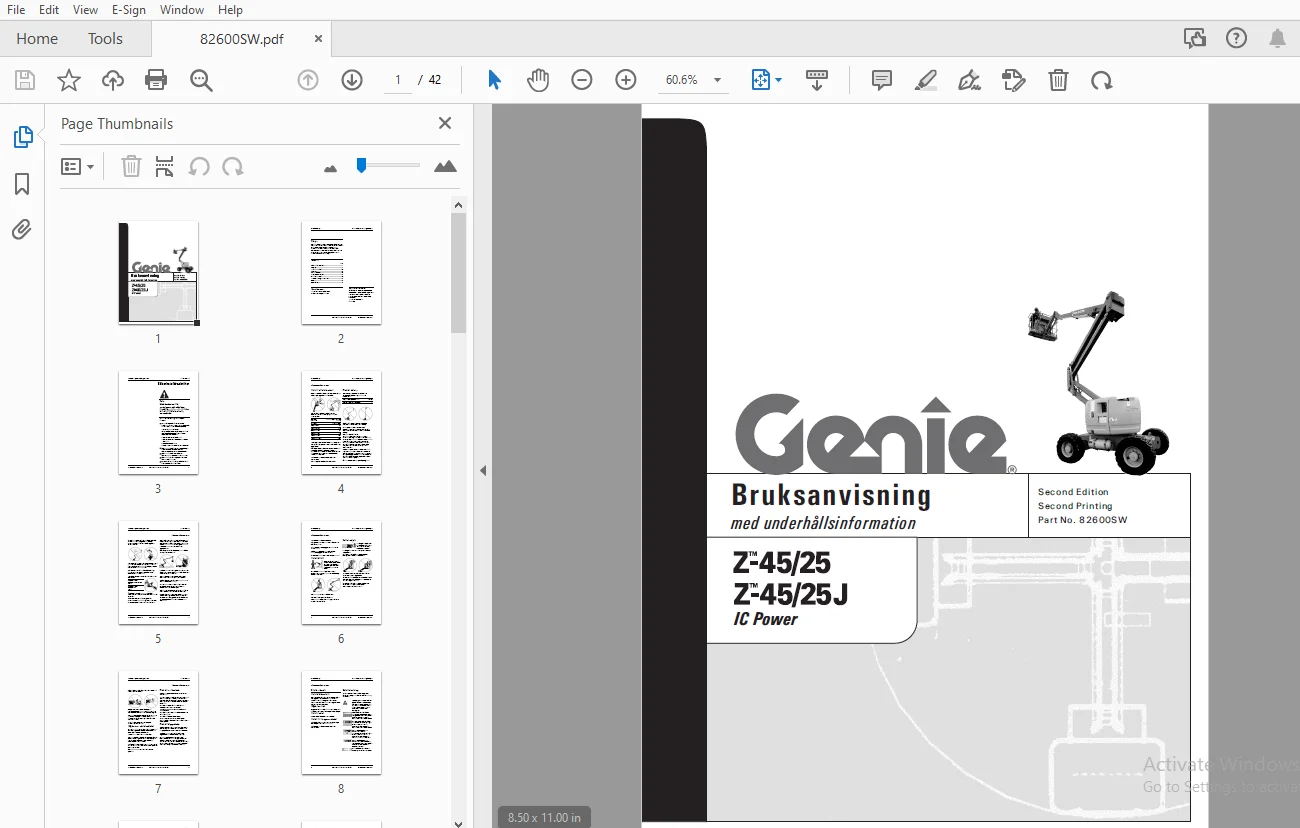1300x828 pixels.
Task: Select the page 4 thumbnail
Action: [x=341, y=423]
